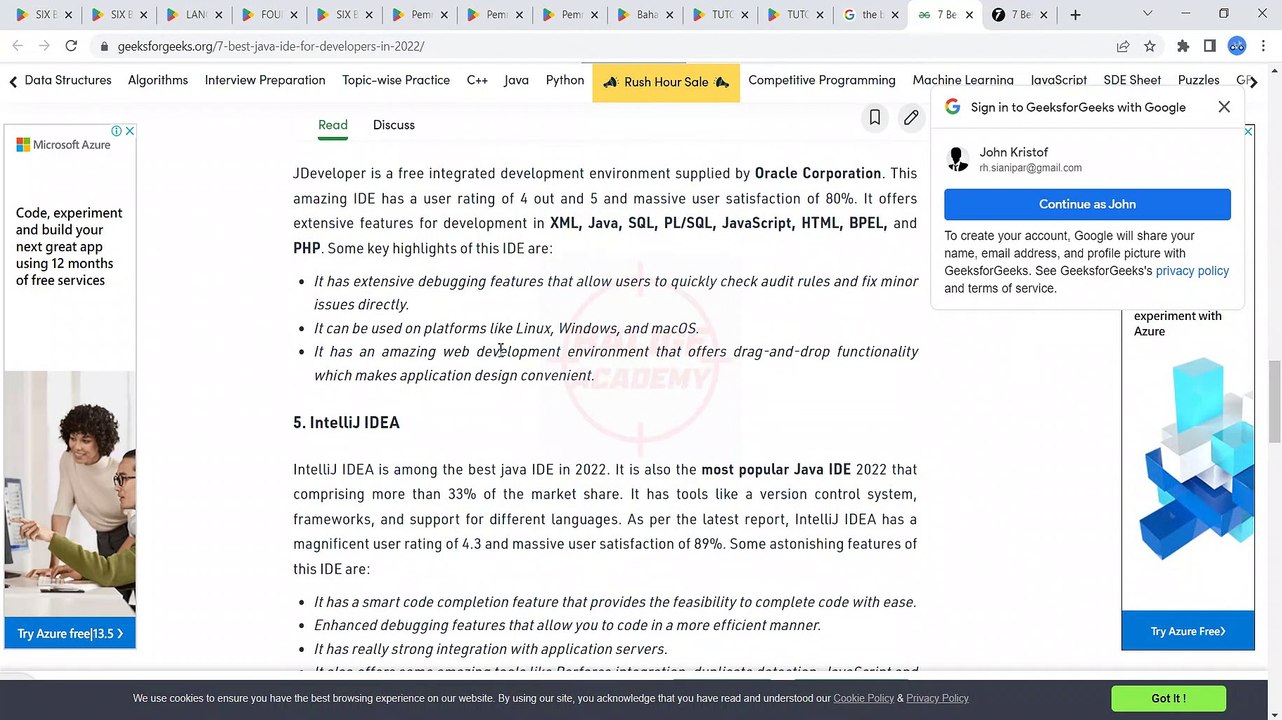This screenshot has height=720, width=1282.
Task: Open Competitive Programming topic
Action: point(822,80)
